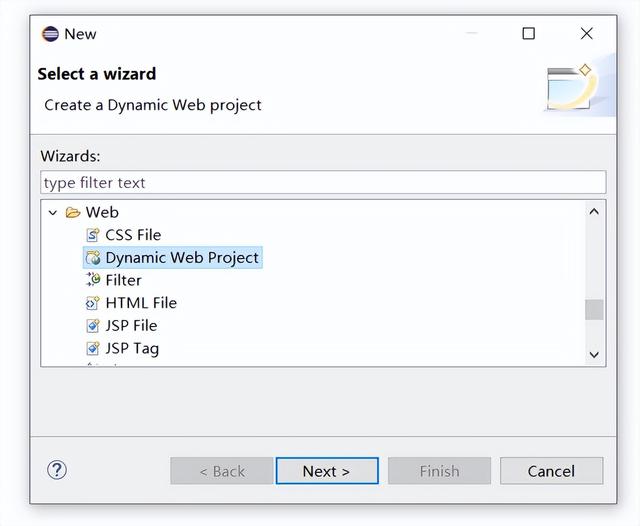Click the JSP File icon
The height and width of the screenshot is (526, 640).
93,326
